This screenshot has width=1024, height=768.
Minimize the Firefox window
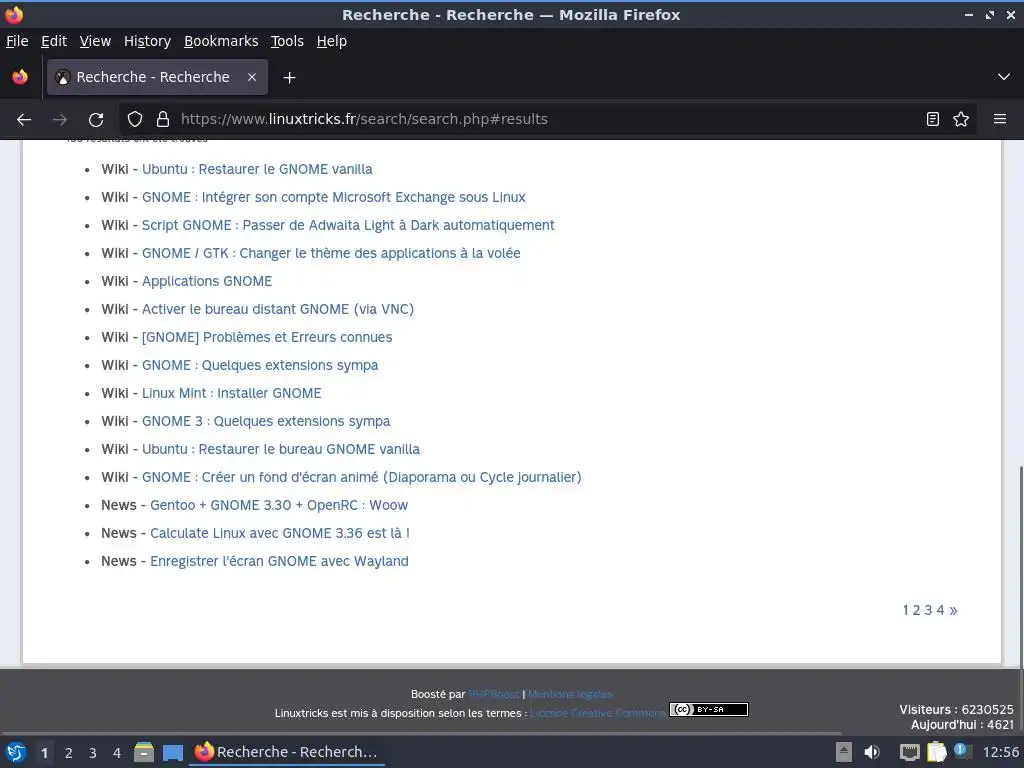(x=969, y=14)
